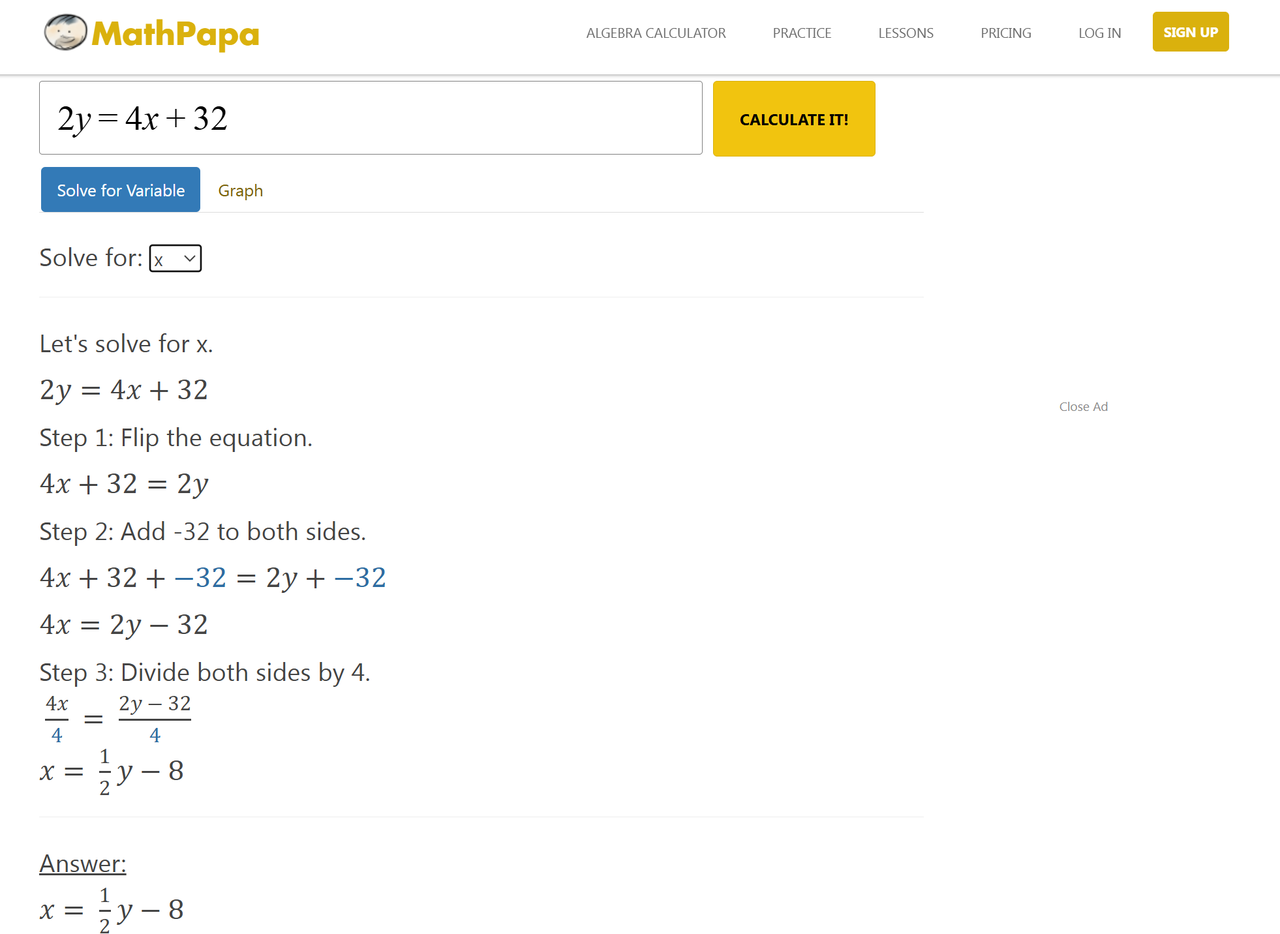Click the final answer equation below Answer
Screen dimensions: 1280x934
point(112,910)
